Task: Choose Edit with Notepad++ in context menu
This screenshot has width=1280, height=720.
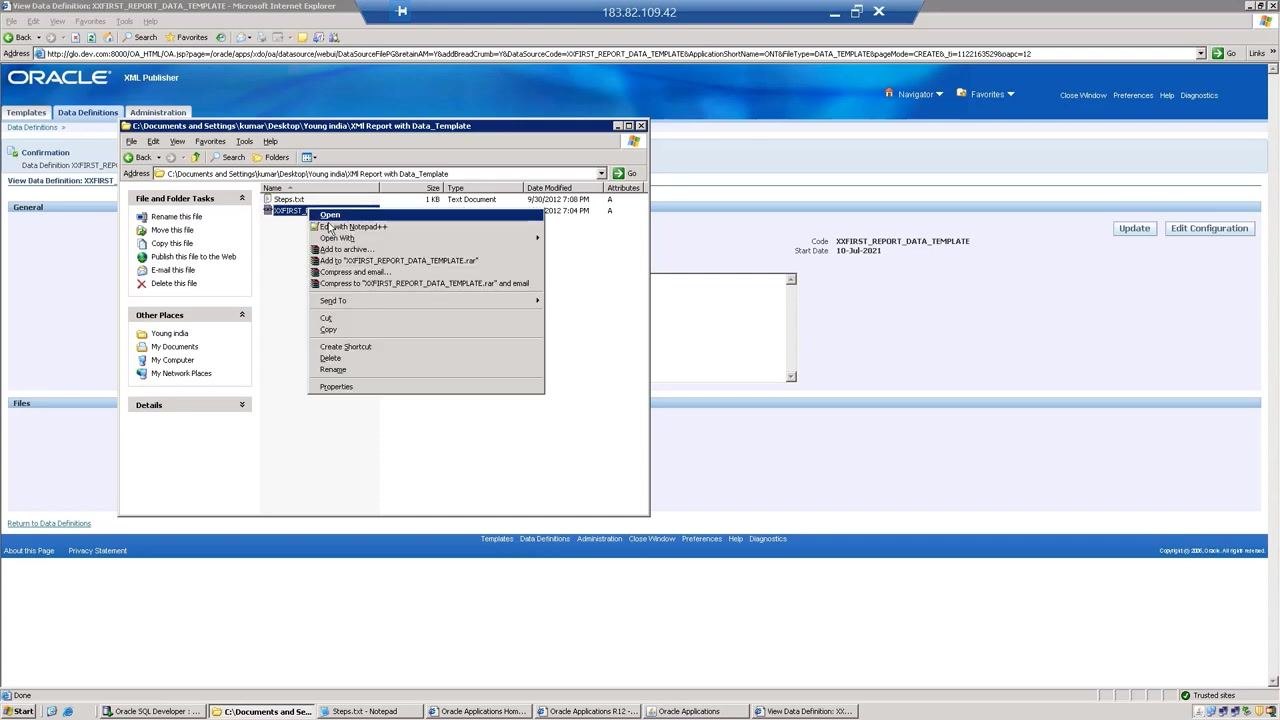Action: click(x=426, y=227)
